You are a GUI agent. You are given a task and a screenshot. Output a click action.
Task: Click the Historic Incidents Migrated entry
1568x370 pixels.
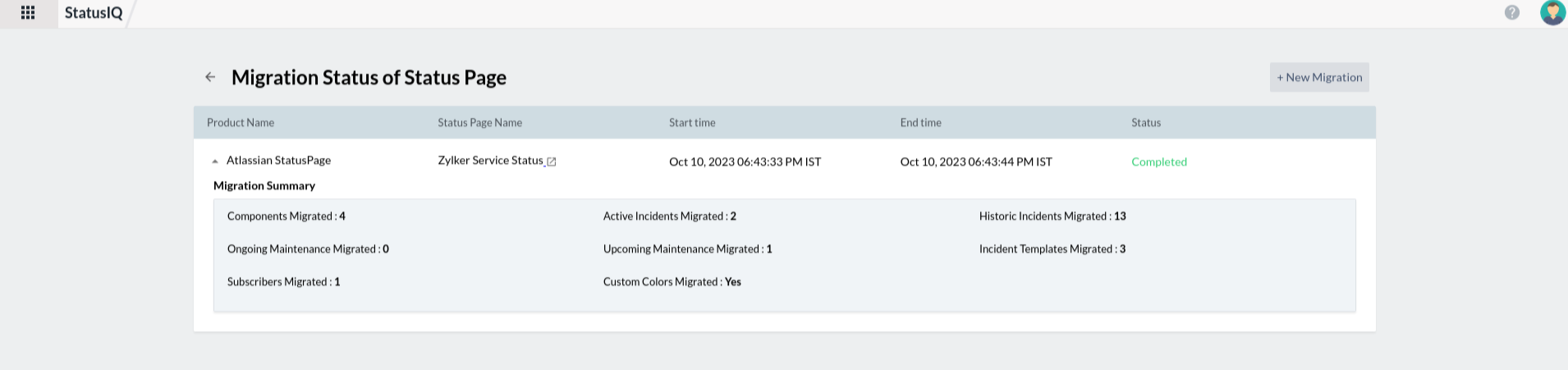1052,217
